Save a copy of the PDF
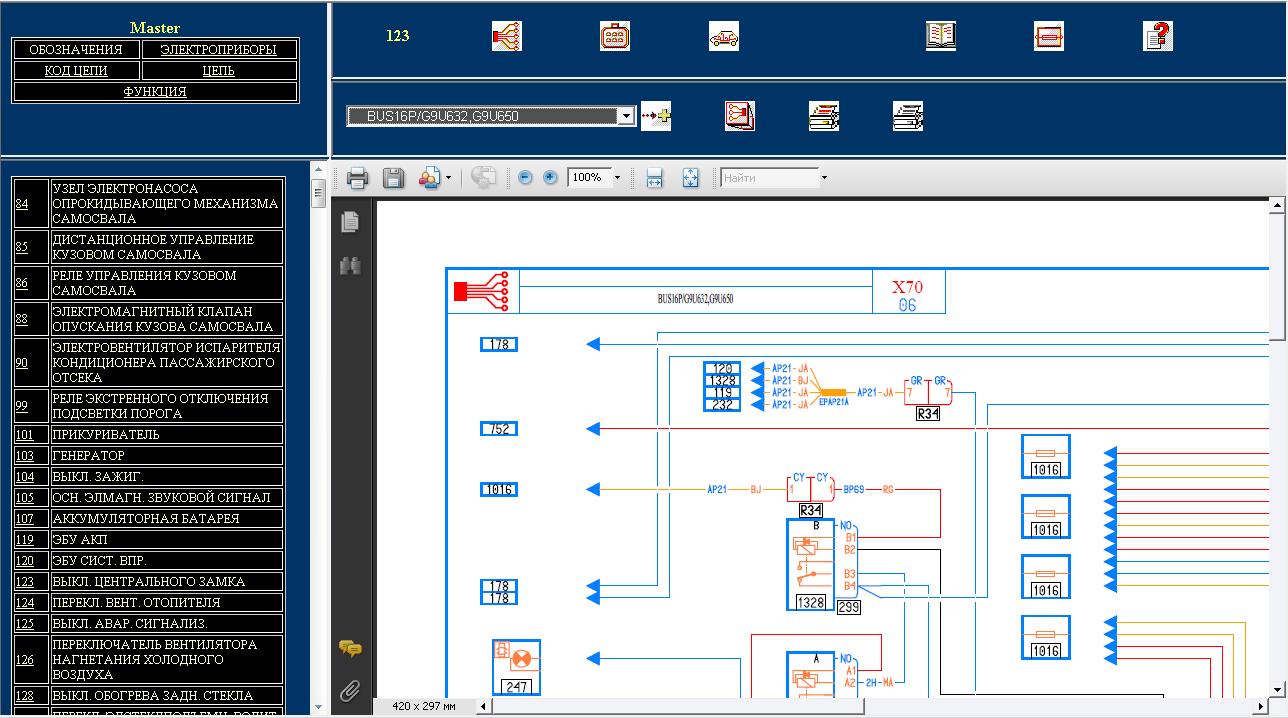The width and height of the screenshot is (1288, 718). tap(393, 178)
